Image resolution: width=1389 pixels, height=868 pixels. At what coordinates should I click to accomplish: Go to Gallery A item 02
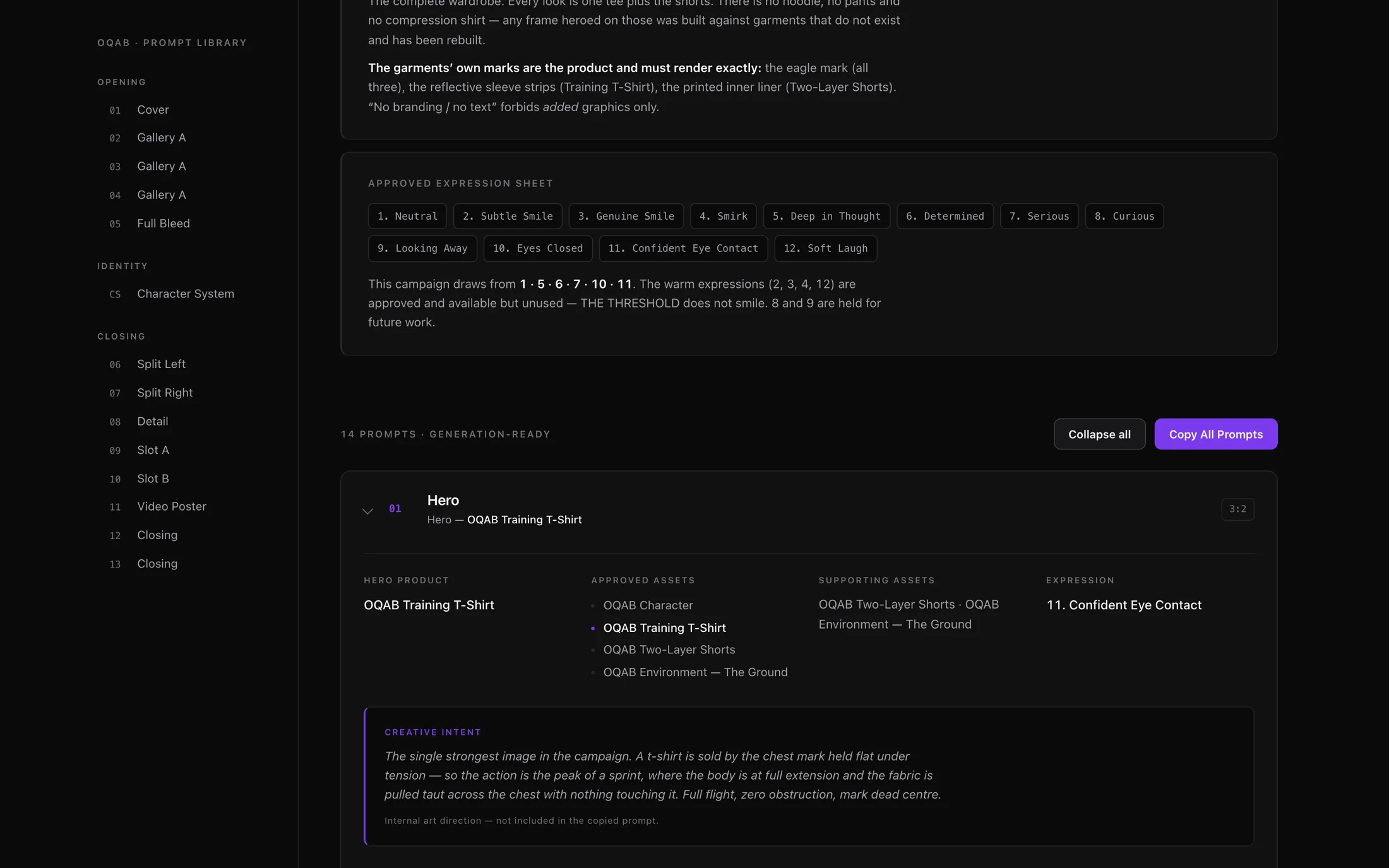pyautogui.click(x=161, y=138)
